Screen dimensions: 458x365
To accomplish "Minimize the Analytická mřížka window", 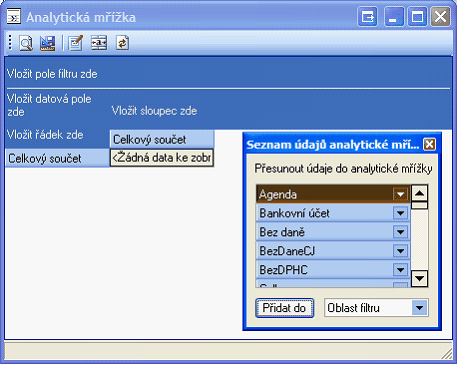I will (394, 16).
